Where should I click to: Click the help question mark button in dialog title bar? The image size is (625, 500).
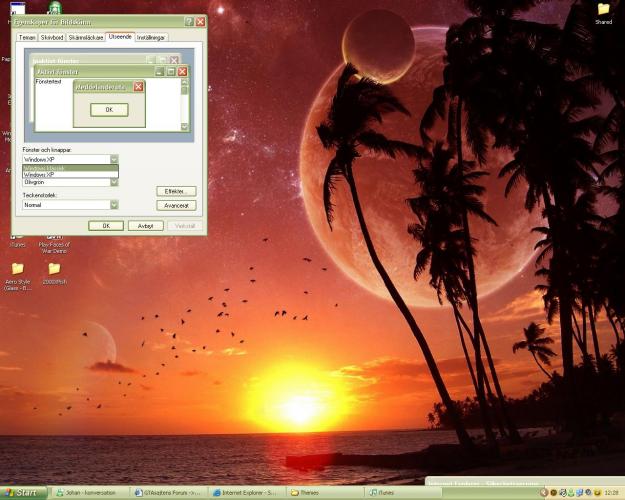[189, 21]
